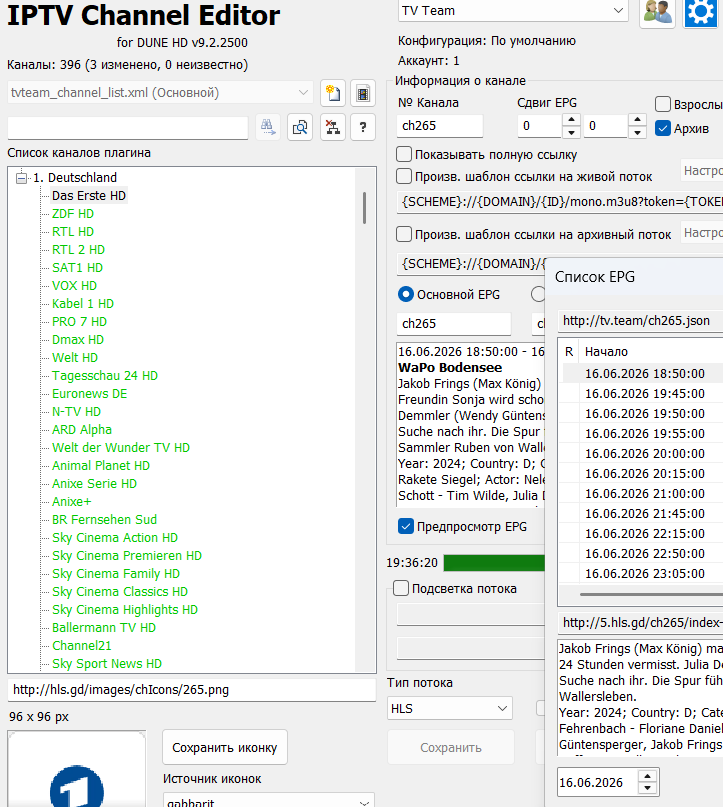Image resolution: width=723 pixels, height=807 pixels.
Task: Click the channel tree vertical scrollbar
Action: [364, 208]
